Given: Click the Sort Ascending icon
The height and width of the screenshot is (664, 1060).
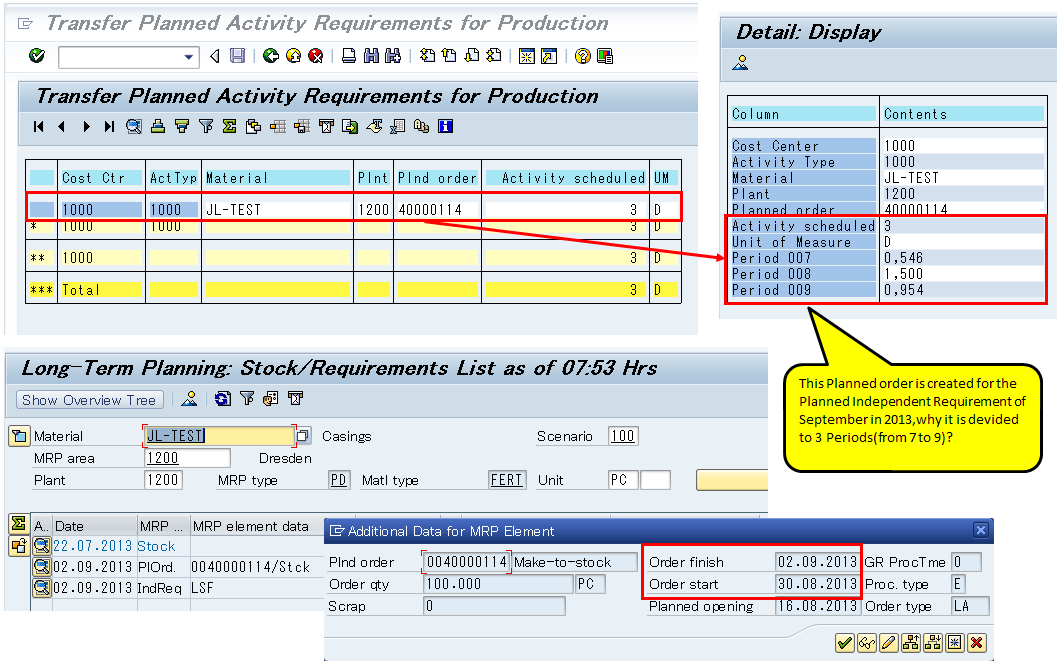Looking at the screenshot, I should (x=158, y=126).
